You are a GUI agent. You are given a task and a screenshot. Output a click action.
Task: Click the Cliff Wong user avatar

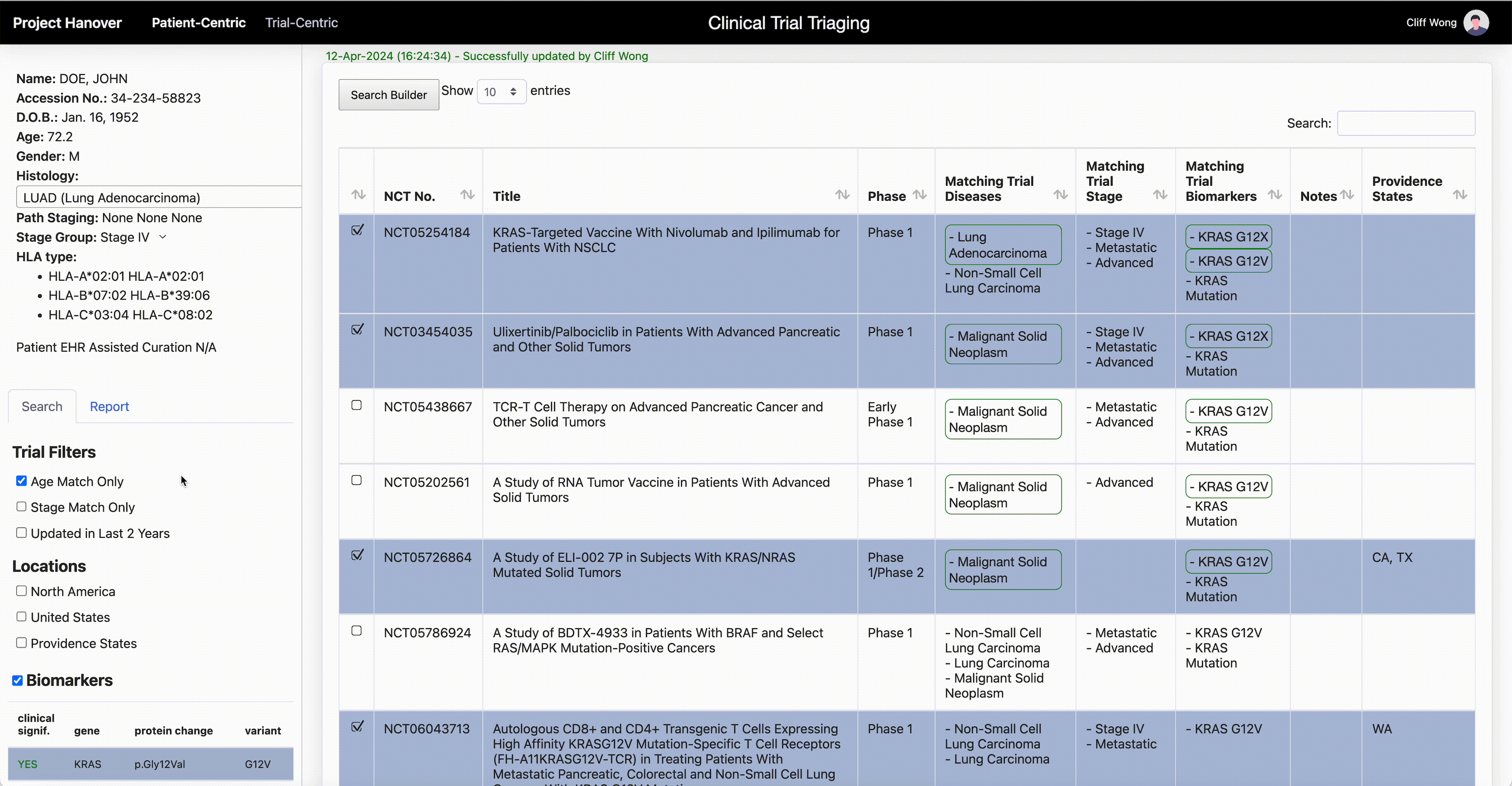(x=1475, y=22)
